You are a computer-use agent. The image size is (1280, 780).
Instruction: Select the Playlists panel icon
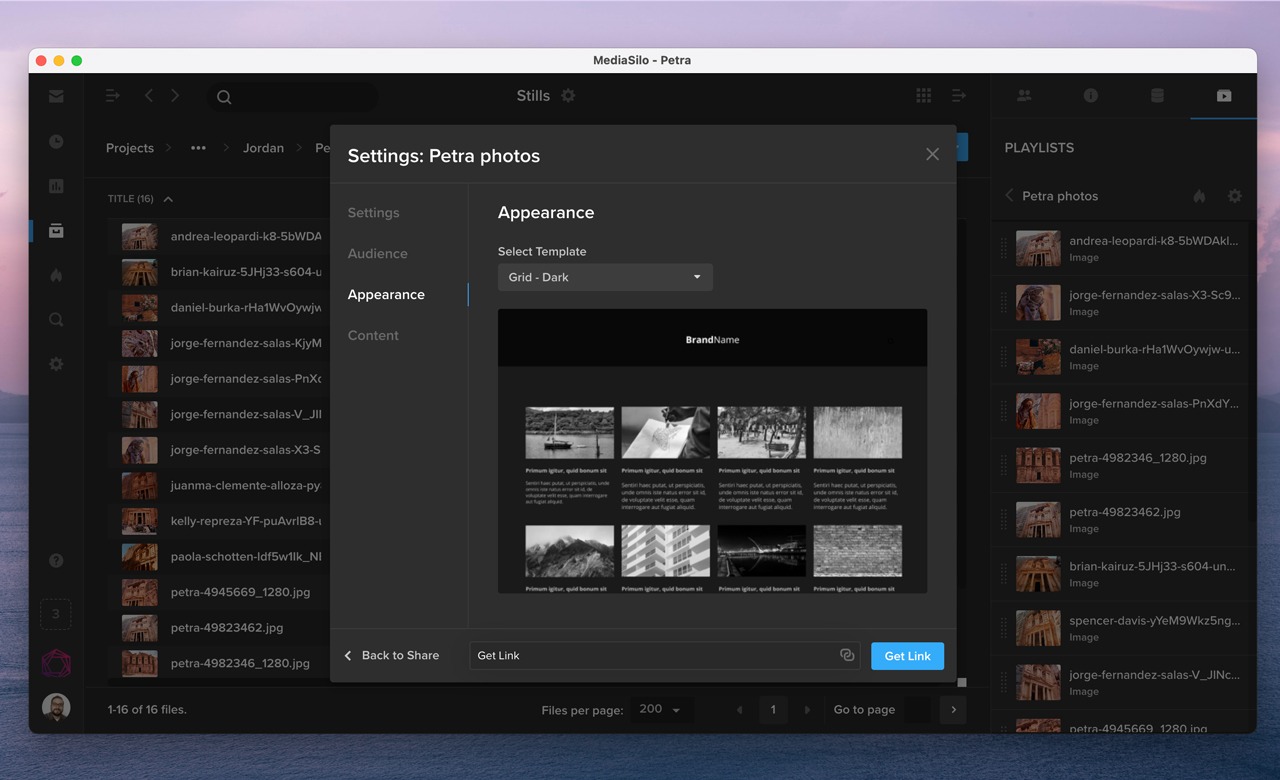tap(1223, 96)
